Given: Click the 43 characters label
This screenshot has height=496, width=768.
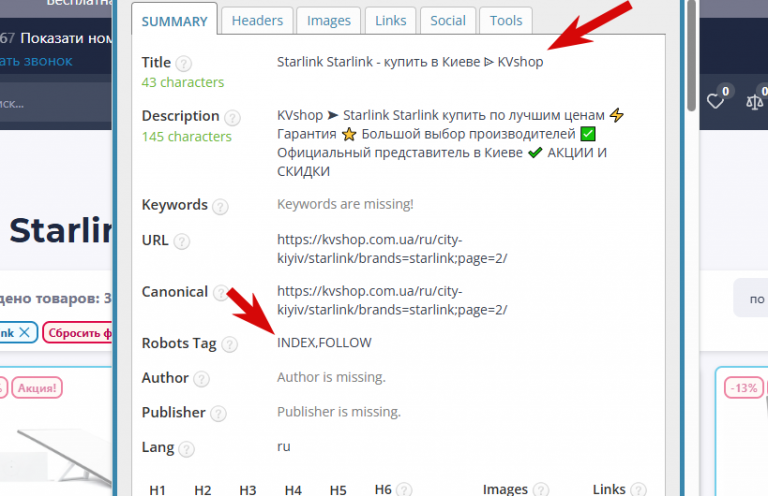Looking at the screenshot, I should 183,82.
